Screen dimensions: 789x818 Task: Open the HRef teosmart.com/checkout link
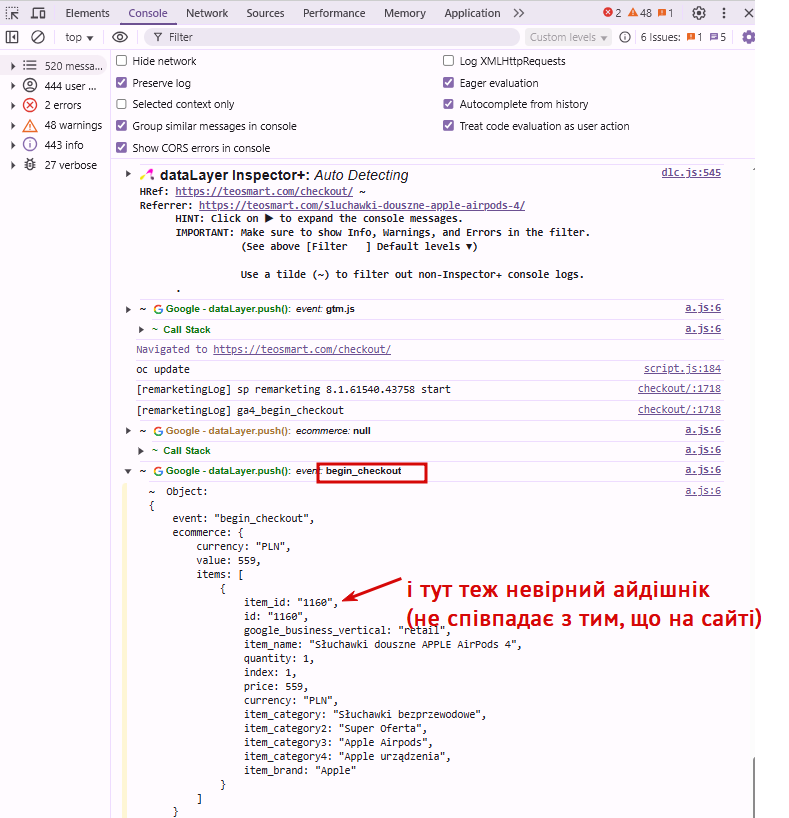point(264,191)
